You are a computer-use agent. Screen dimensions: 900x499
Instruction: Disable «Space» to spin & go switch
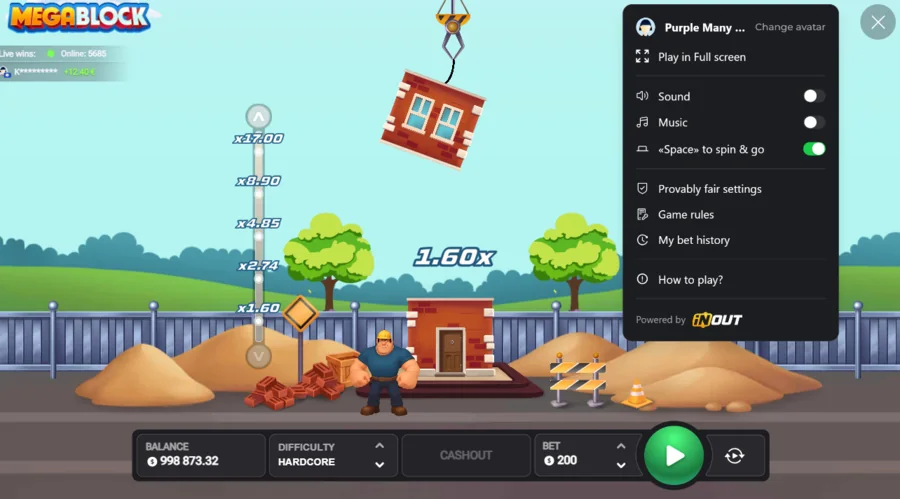814,149
